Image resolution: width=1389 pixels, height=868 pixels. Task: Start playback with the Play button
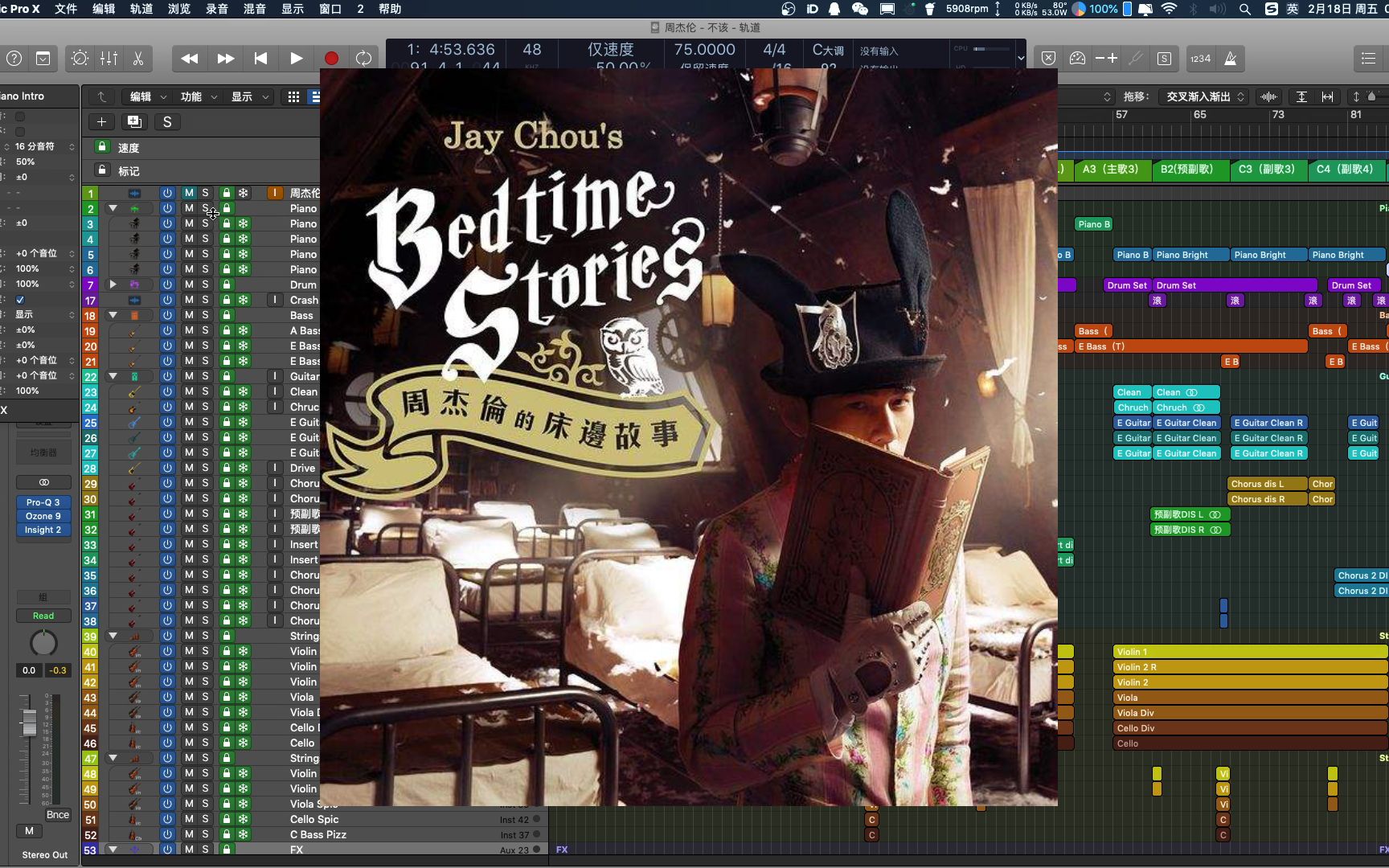coord(296,59)
